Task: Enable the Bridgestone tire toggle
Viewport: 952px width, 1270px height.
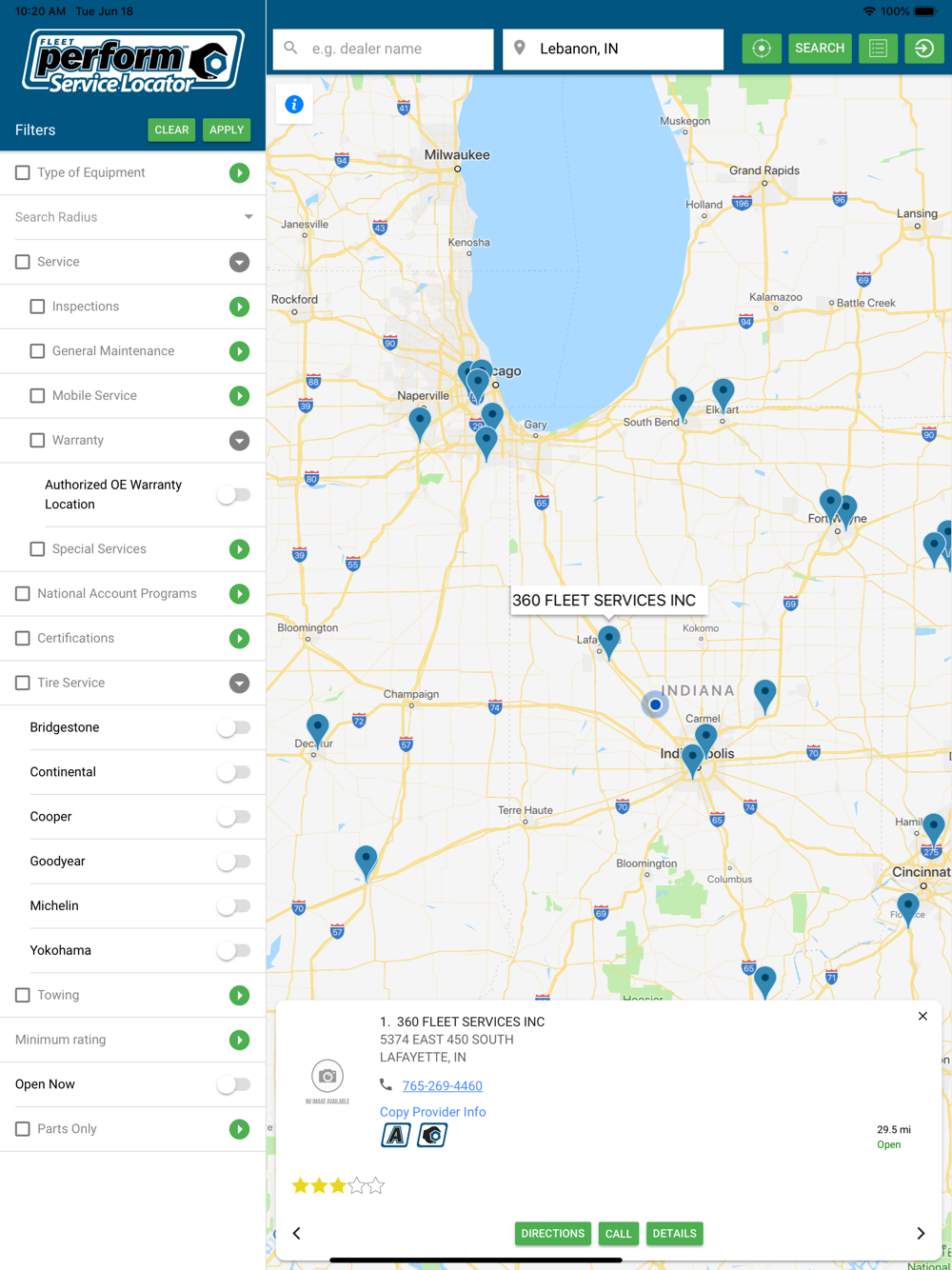Action: [x=233, y=727]
